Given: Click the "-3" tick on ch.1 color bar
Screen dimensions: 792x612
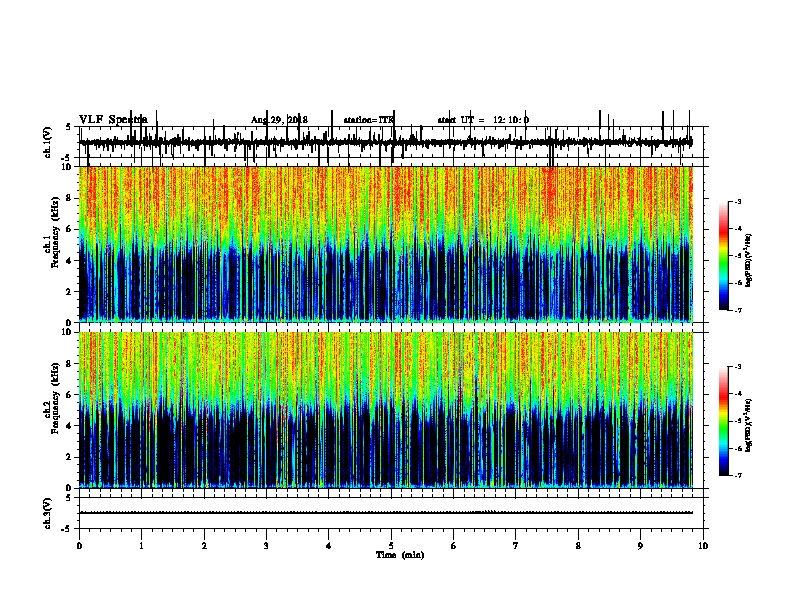Looking at the screenshot, I should (x=738, y=201).
